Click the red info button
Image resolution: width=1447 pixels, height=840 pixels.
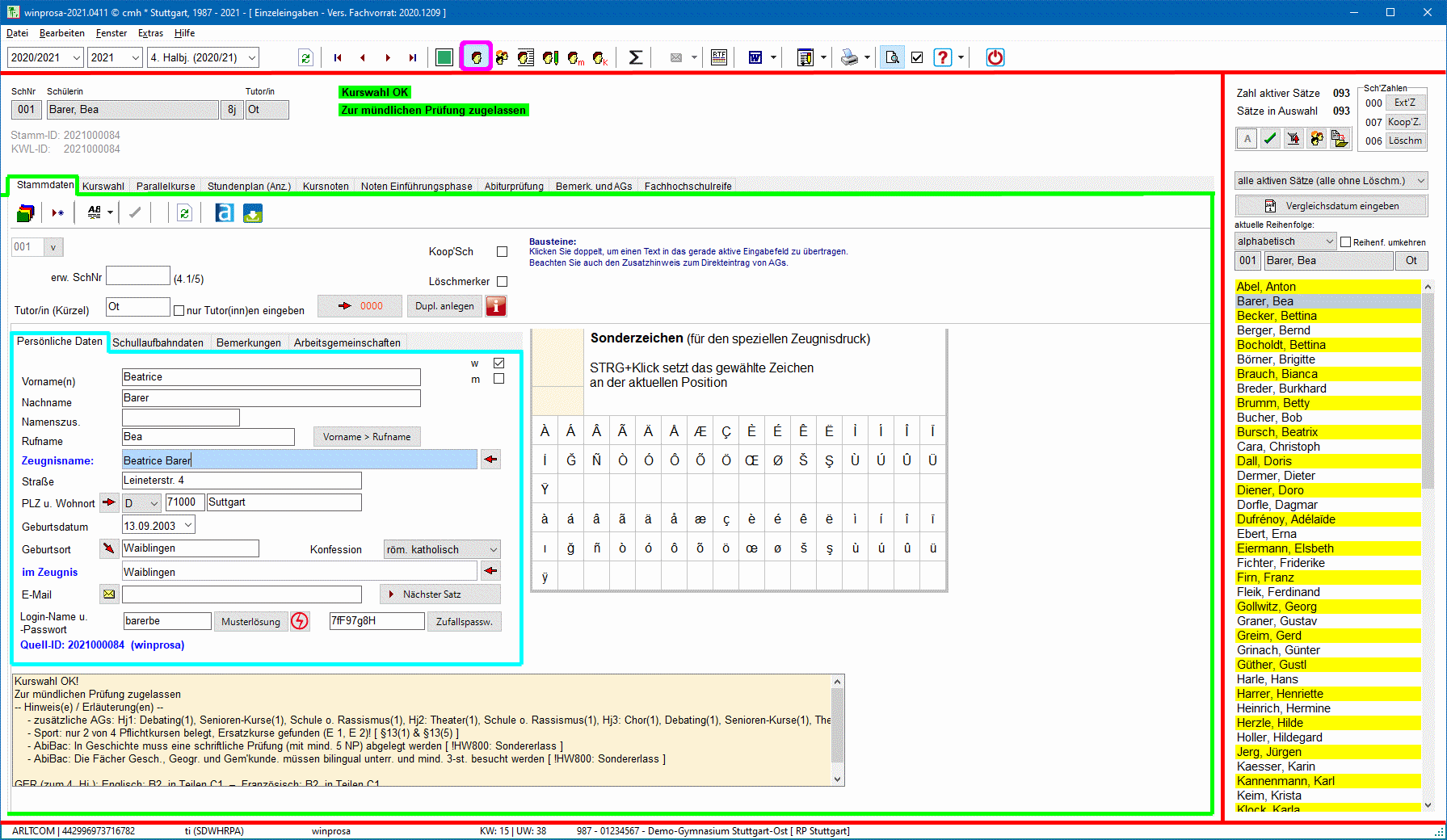click(x=496, y=306)
